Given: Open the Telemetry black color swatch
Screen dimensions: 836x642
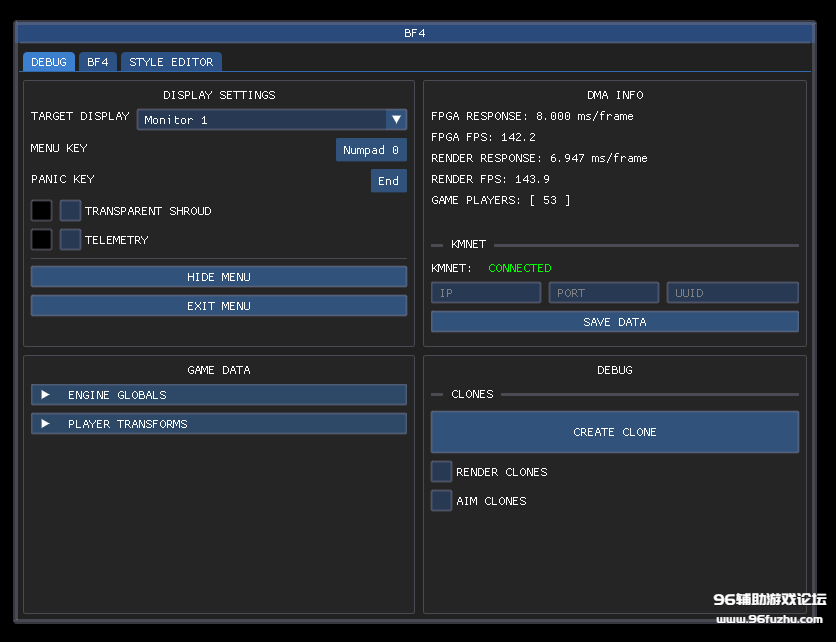Looking at the screenshot, I should click(41, 240).
